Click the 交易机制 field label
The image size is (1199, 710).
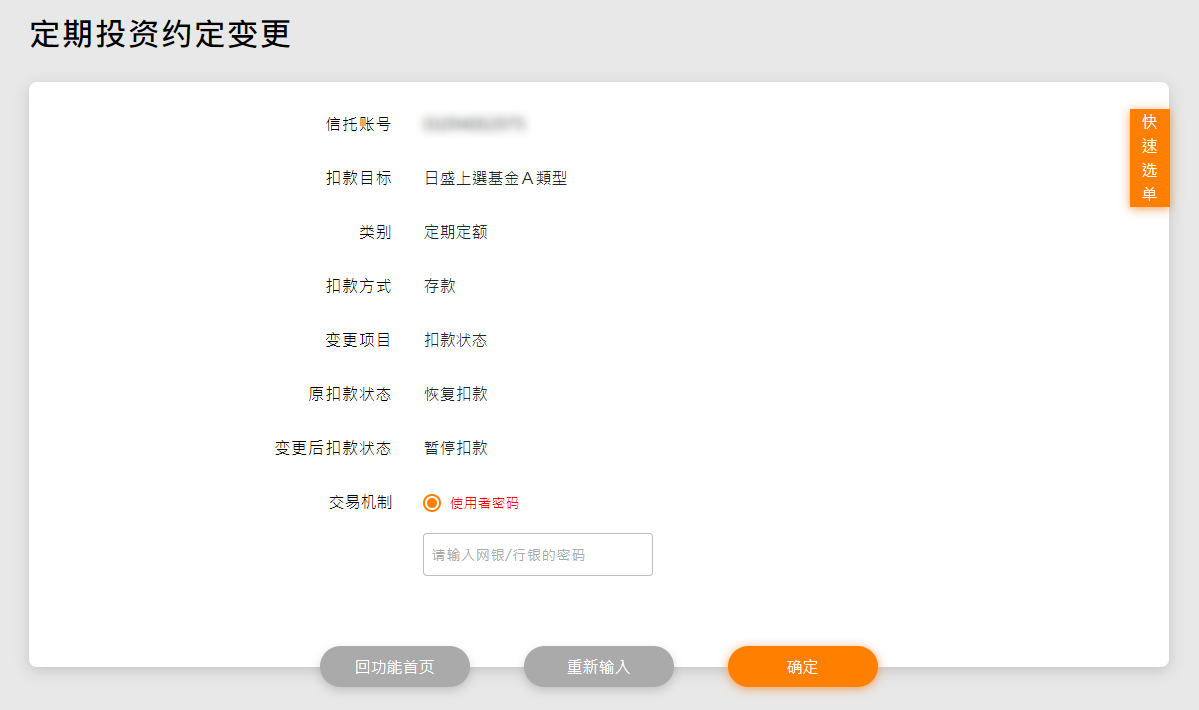click(x=360, y=502)
